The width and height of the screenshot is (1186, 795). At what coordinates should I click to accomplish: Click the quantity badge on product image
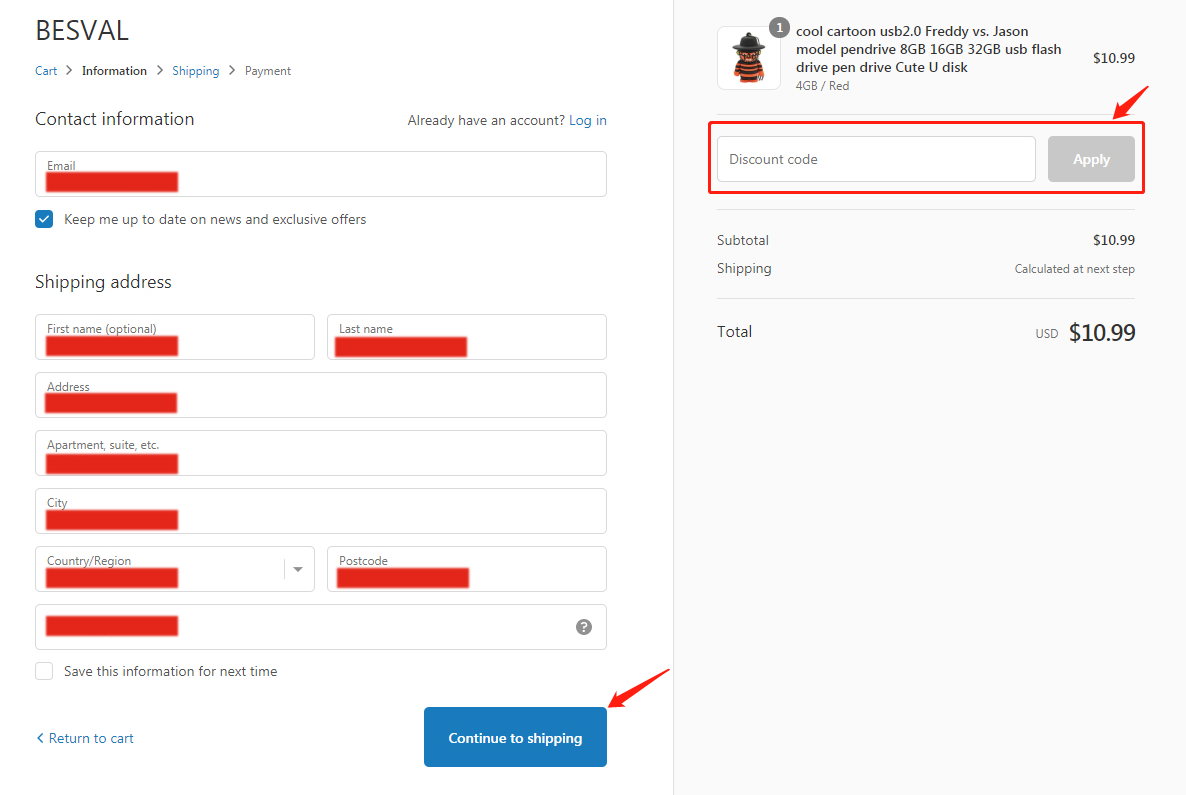pyautogui.click(x=779, y=28)
